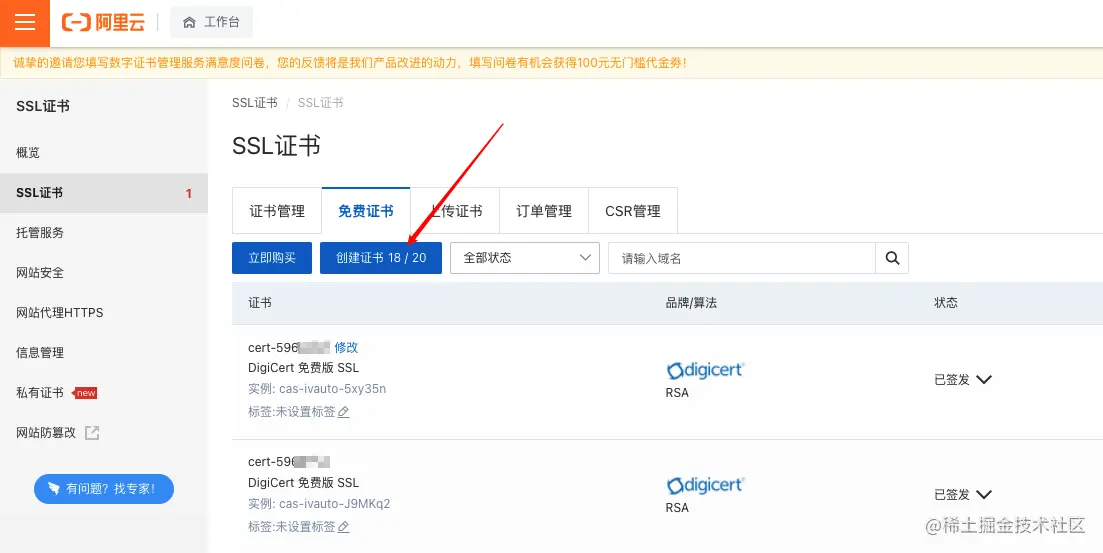
Task: Open 网站安全 in the sidebar
Action: (x=40, y=272)
